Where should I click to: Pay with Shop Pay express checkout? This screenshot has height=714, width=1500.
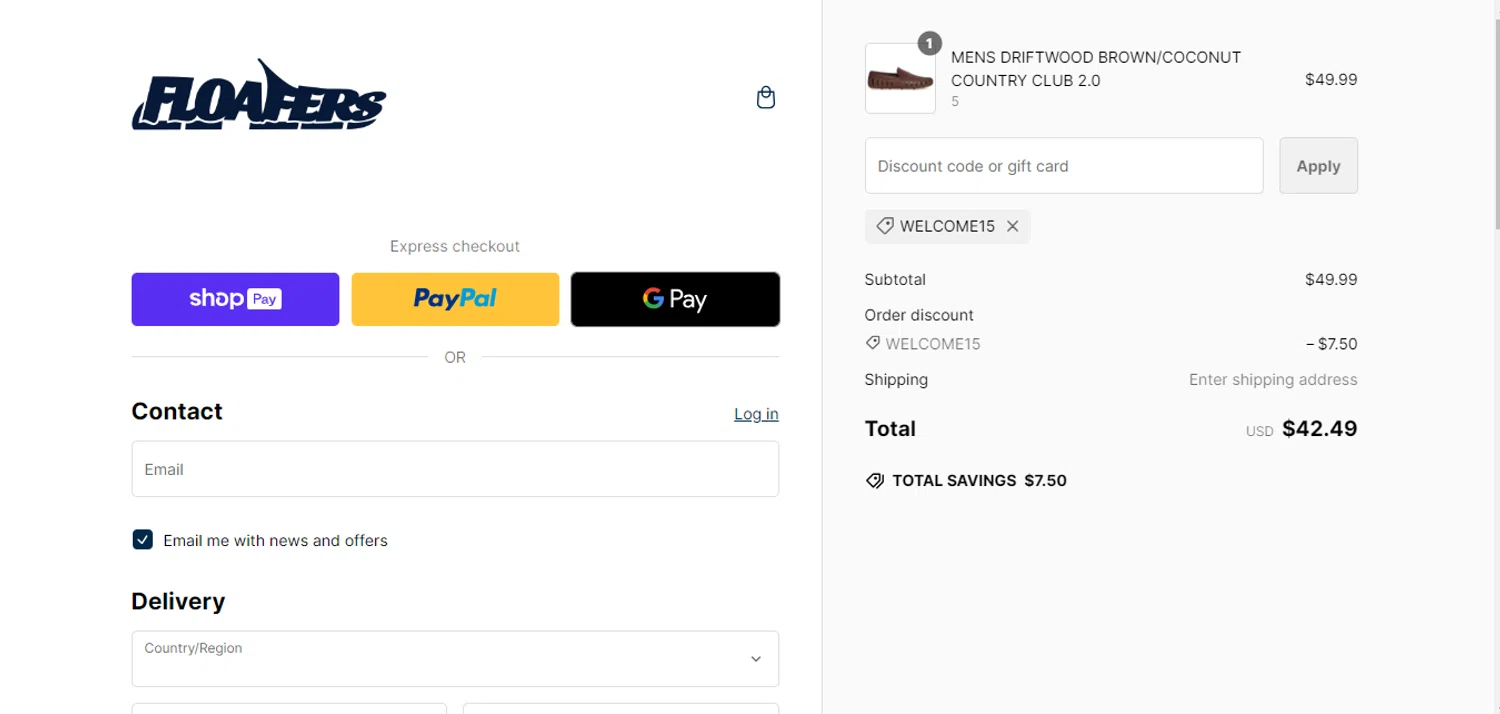pos(235,299)
